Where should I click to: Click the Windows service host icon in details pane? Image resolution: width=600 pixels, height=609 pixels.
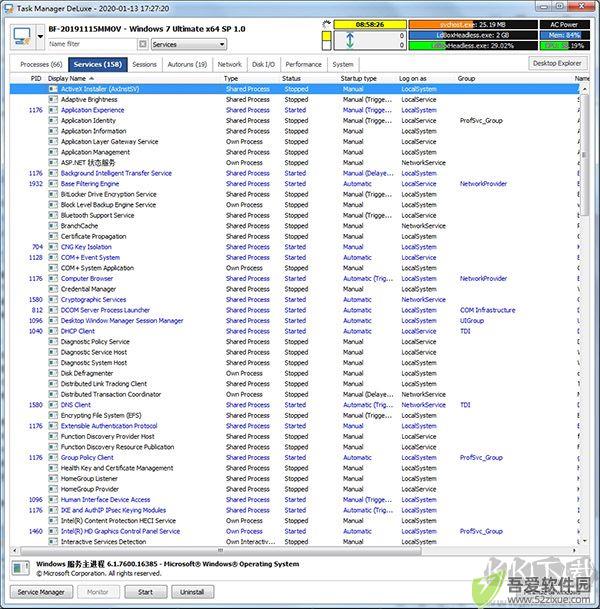pyautogui.click(x=20, y=568)
